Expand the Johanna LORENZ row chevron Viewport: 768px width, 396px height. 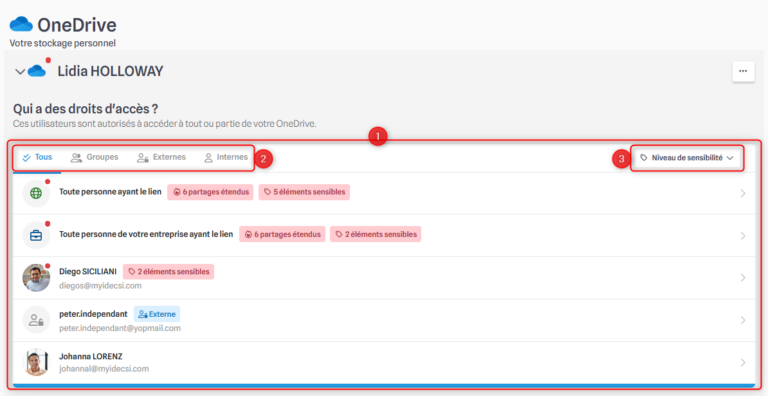click(743, 363)
